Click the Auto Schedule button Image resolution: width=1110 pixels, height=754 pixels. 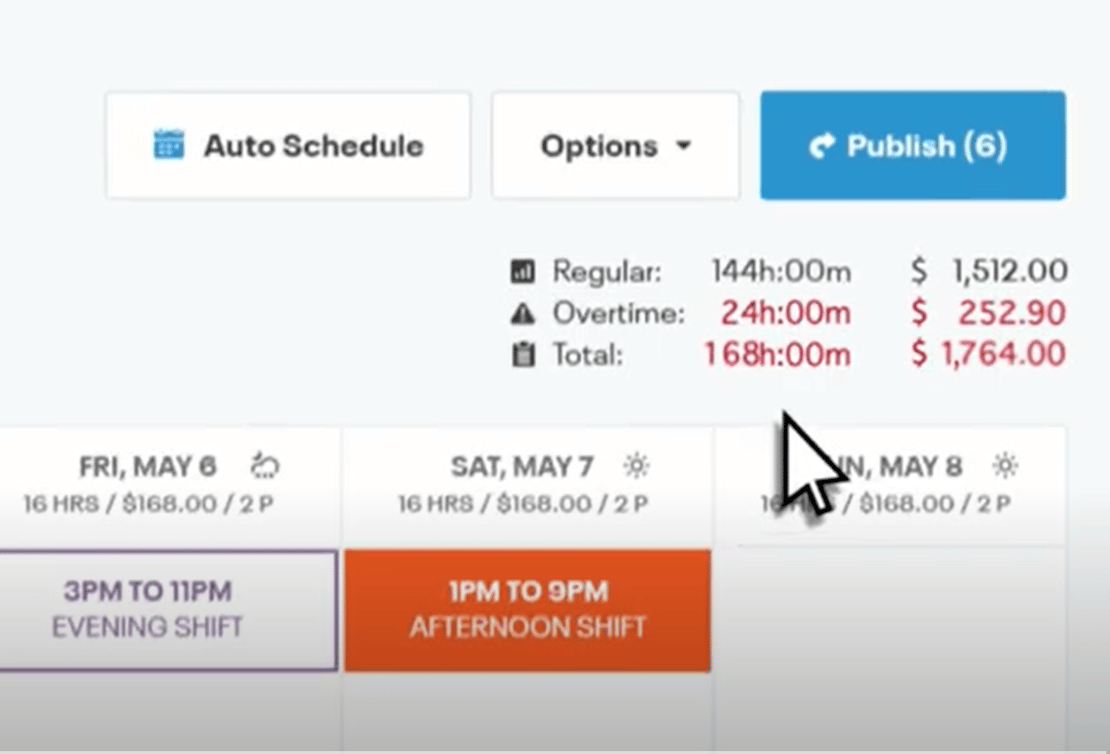287,145
